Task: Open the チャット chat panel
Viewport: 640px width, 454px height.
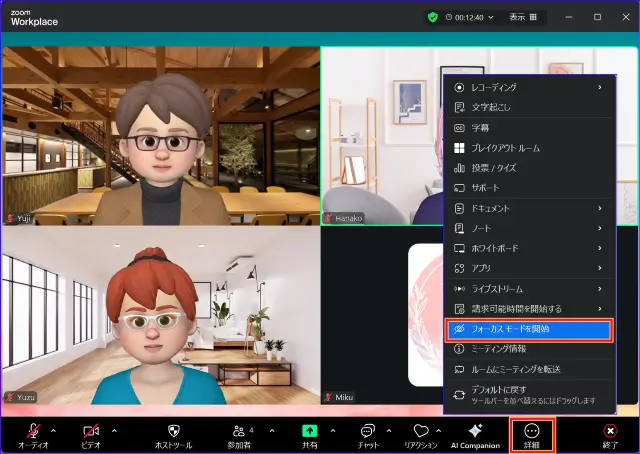Action: click(368, 435)
